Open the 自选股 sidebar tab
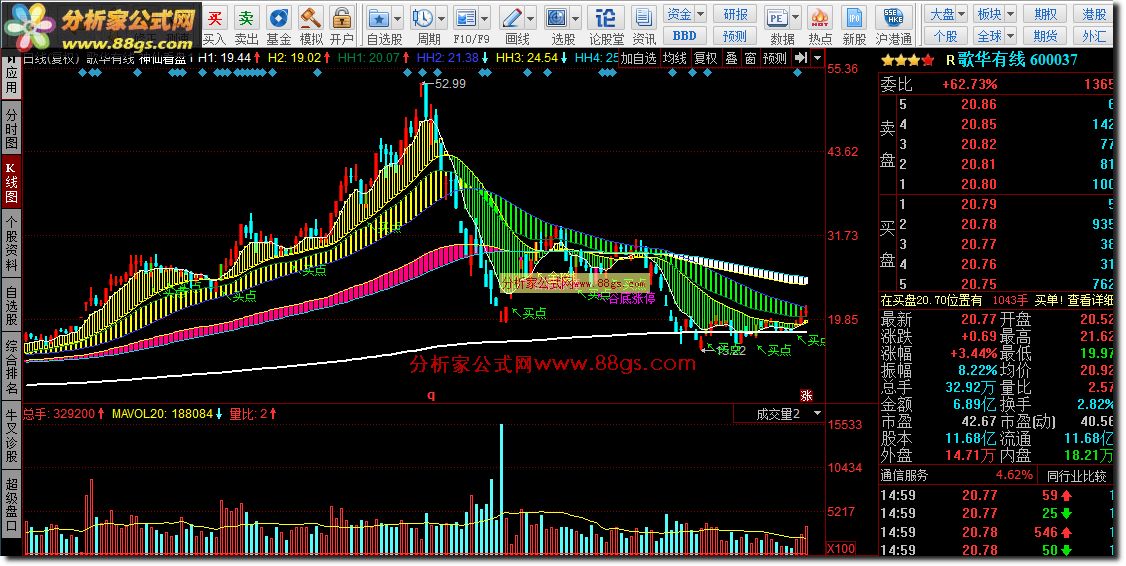 [x=11, y=306]
